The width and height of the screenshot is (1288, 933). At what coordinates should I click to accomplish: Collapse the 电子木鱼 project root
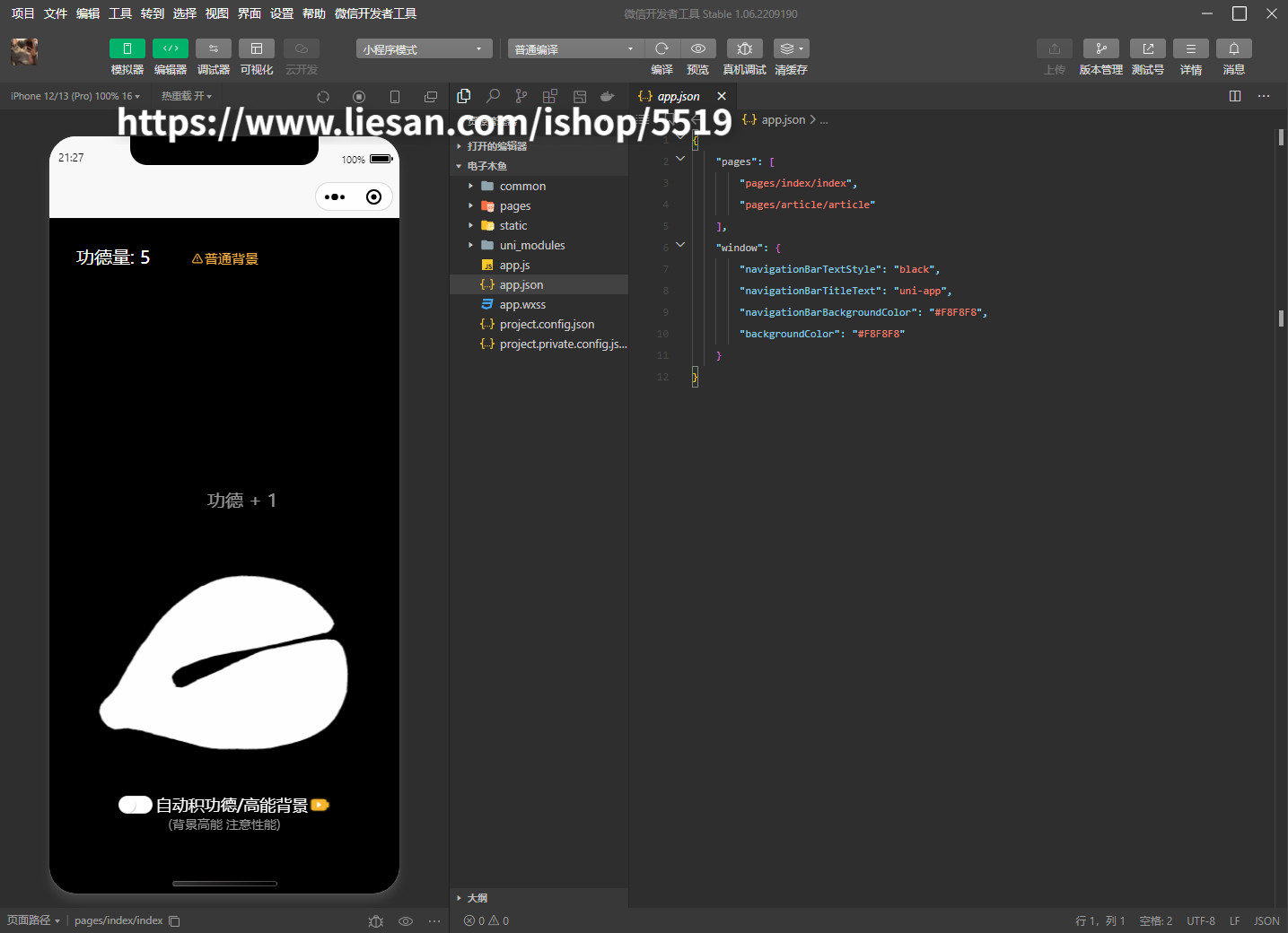click(x=539, y=166)
